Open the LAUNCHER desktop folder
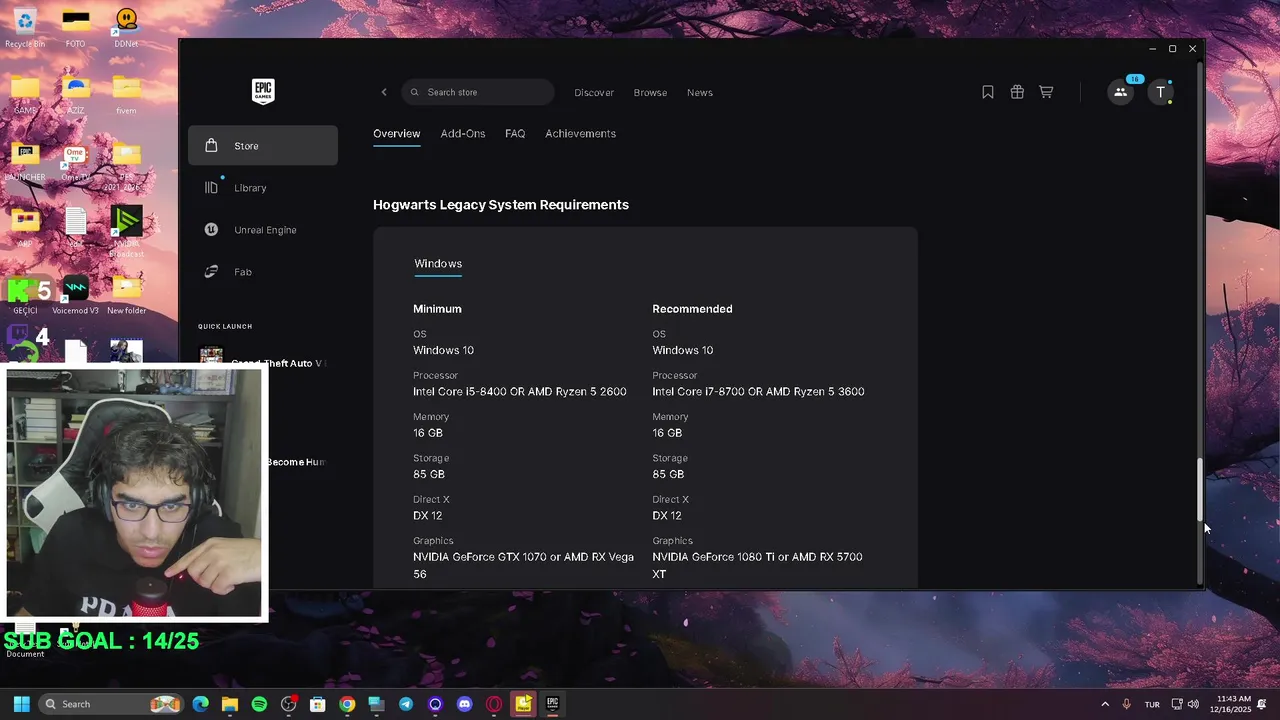This screenshot has width=1280, height=720. pyautogui.click(x=25, y=161)
